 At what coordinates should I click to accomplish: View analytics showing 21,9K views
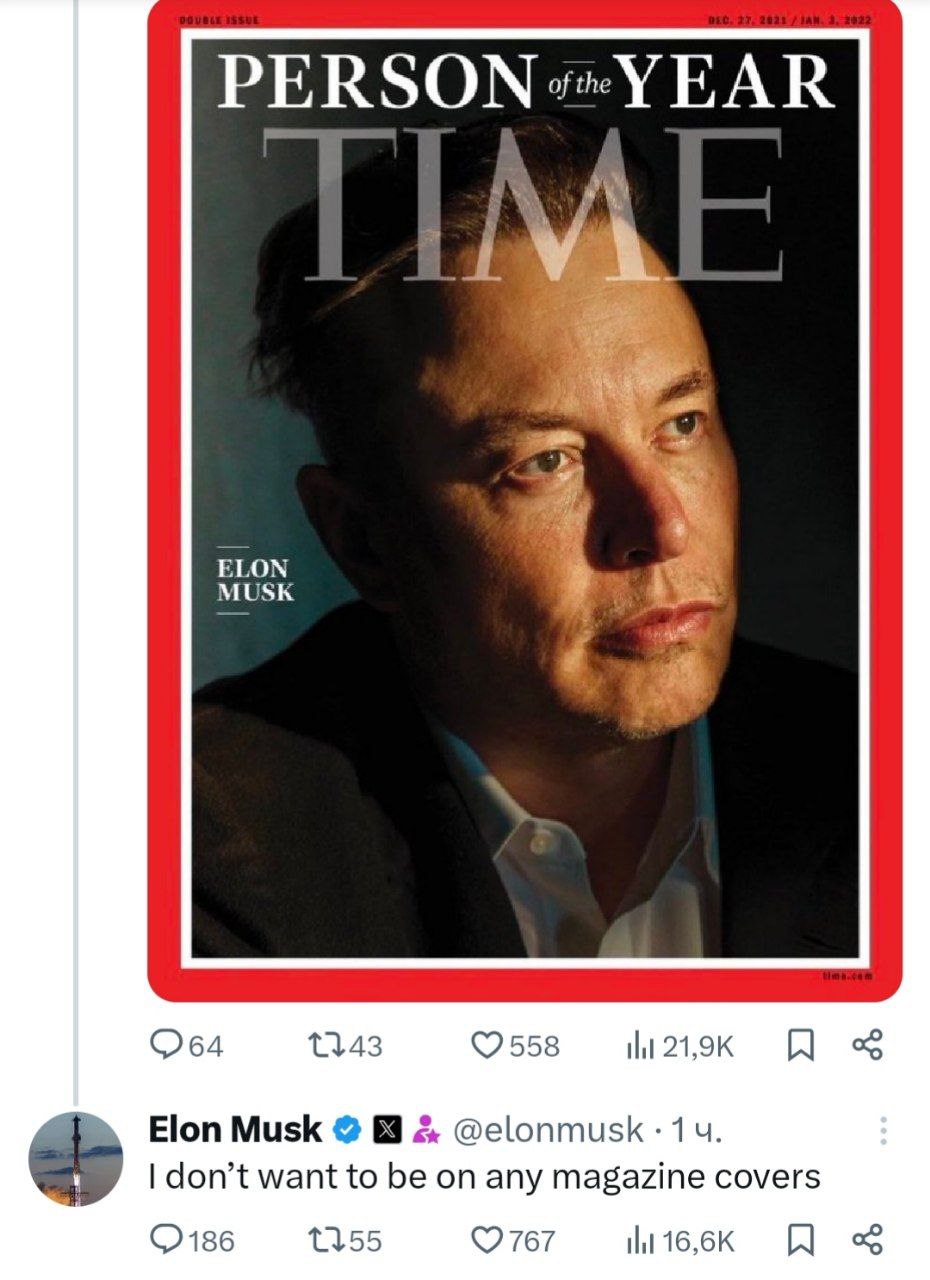point(679,1046)
